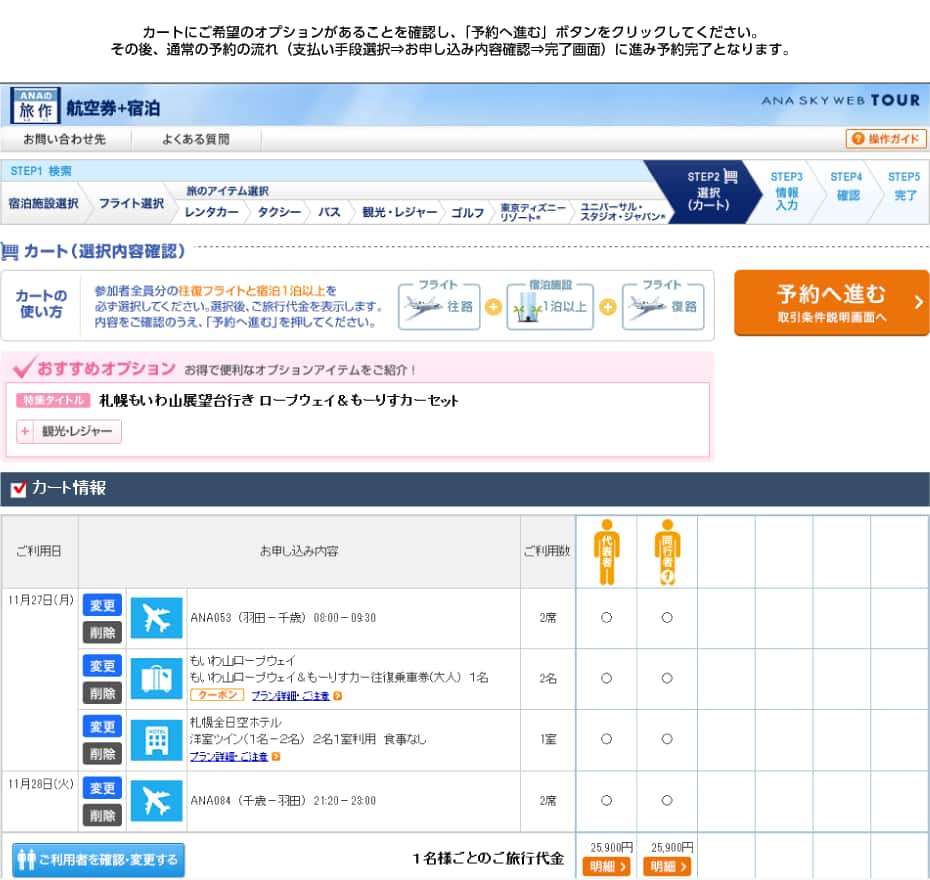The height and width of the screenshot is (880, 930).
Task: Expand the 観光・レジャー recommended option
Action: tap(69, 432)
